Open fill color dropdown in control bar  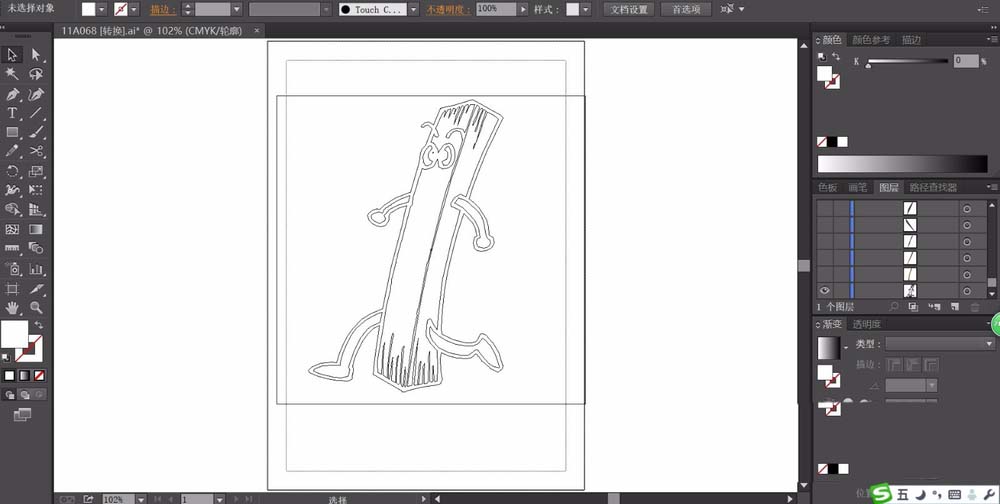101,10
